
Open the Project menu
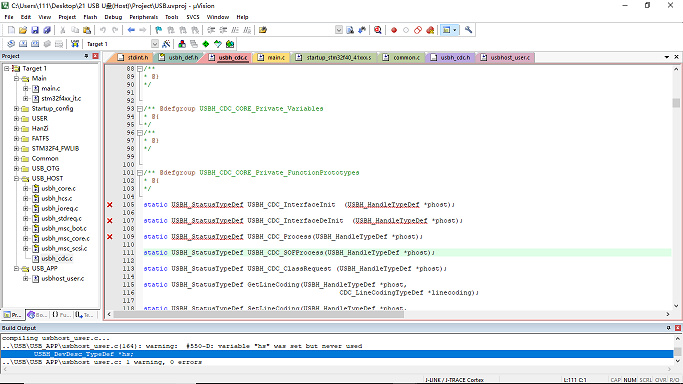[x=67, y=17]
